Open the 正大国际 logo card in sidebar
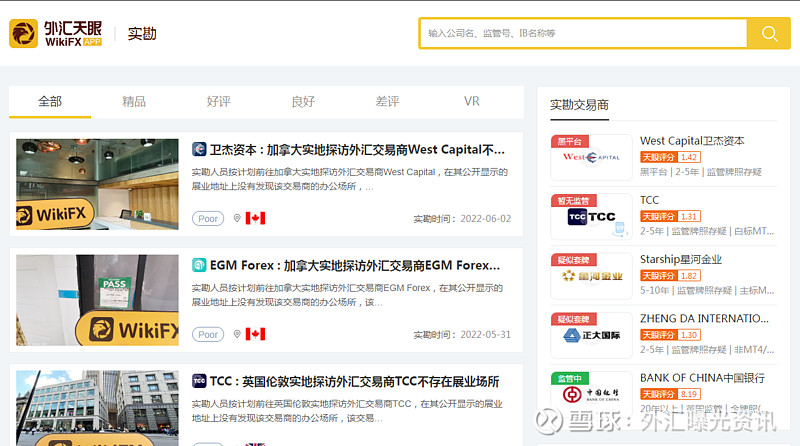This screenshot has height=446, width=800. coord(591,335)
